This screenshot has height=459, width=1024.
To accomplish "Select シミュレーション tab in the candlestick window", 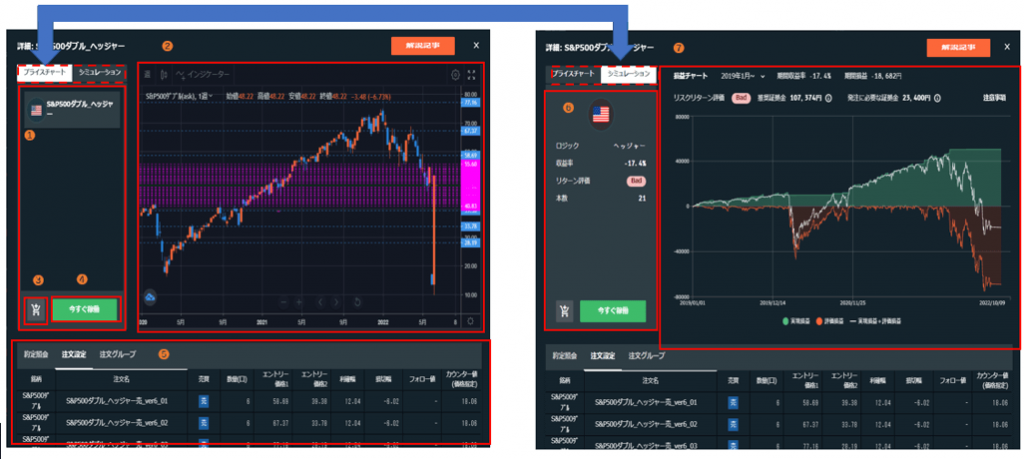I will click(99, 72).
